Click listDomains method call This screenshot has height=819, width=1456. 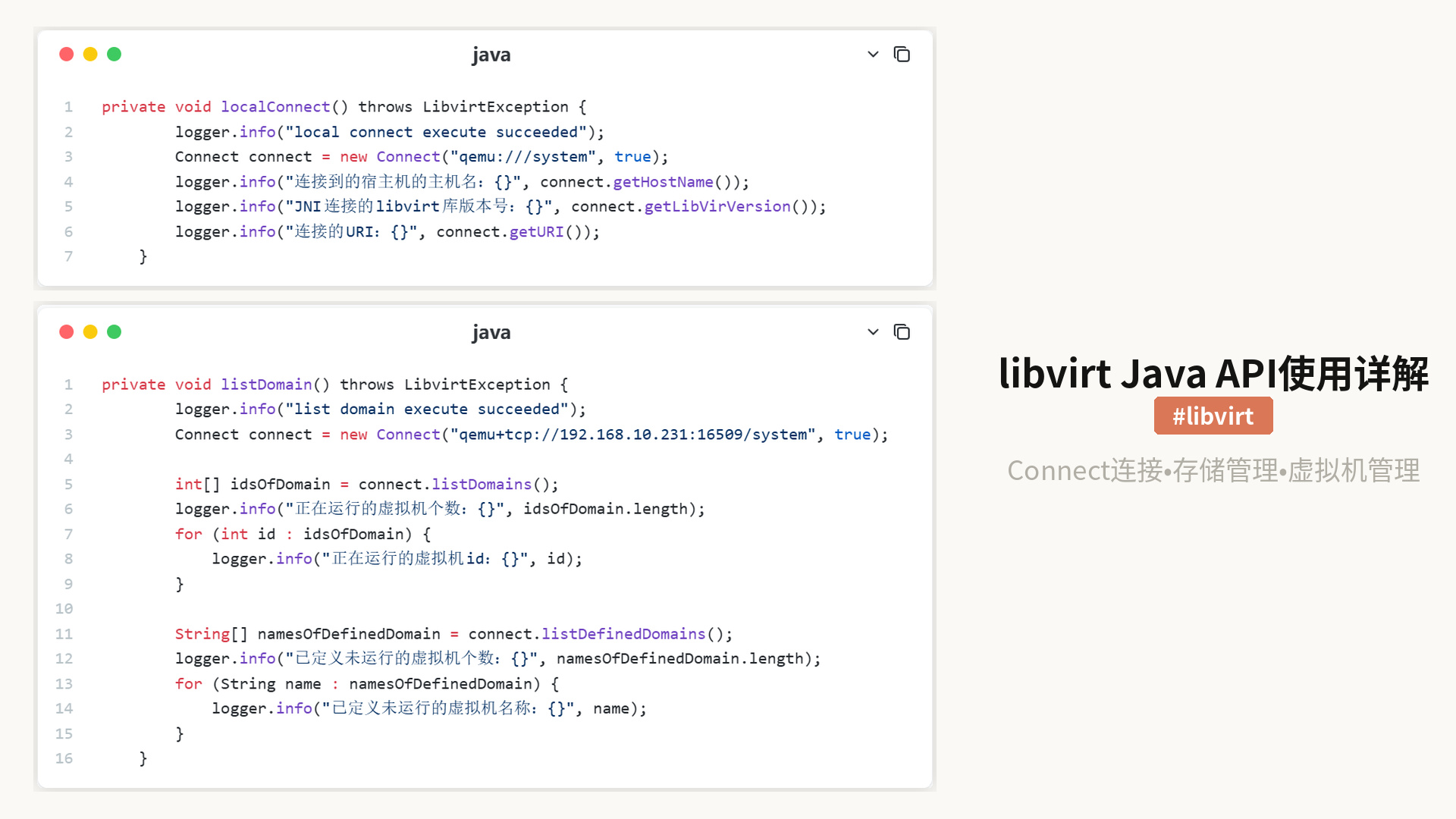482,485
